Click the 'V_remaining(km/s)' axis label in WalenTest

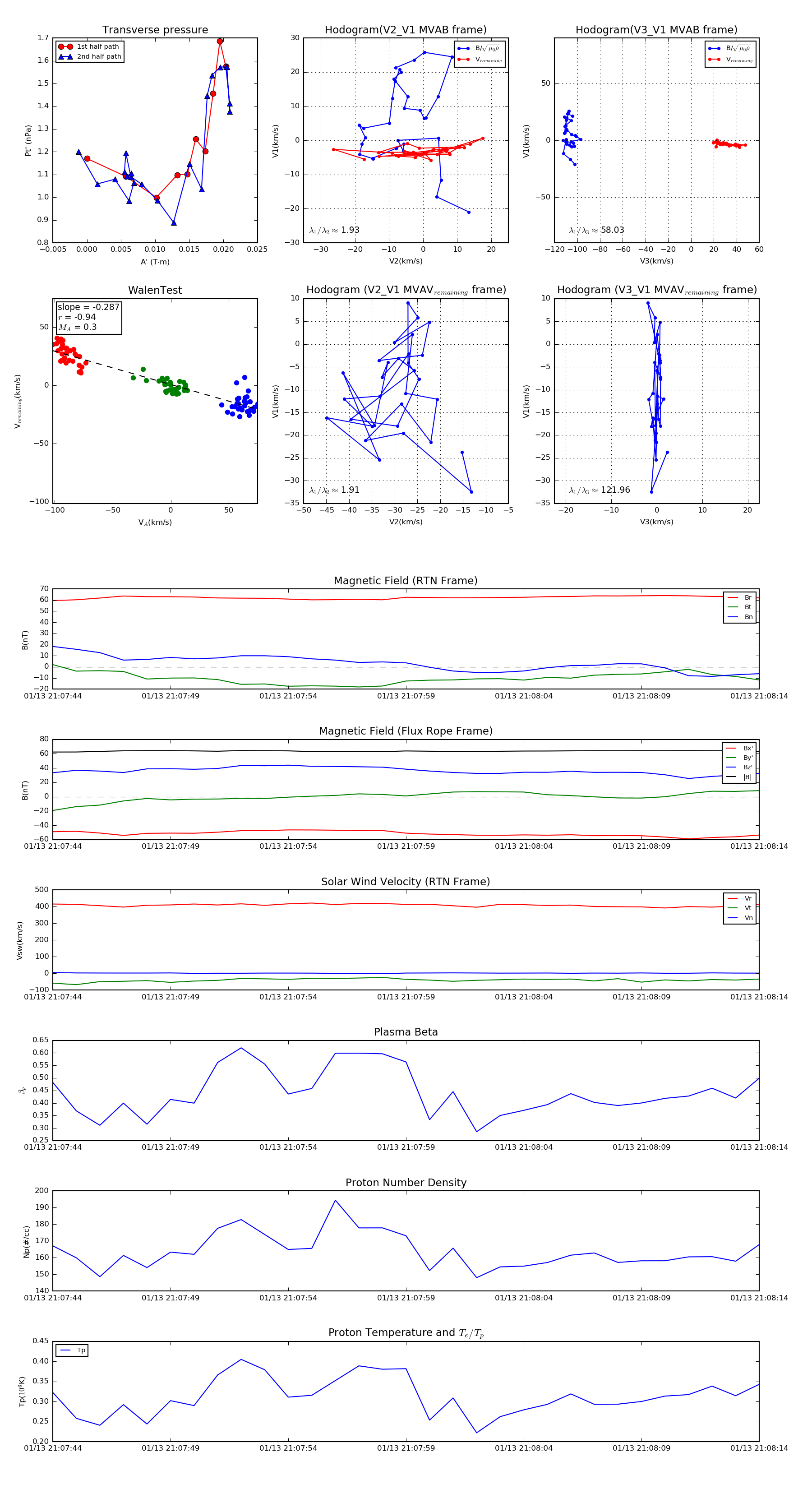pos(18,401)
